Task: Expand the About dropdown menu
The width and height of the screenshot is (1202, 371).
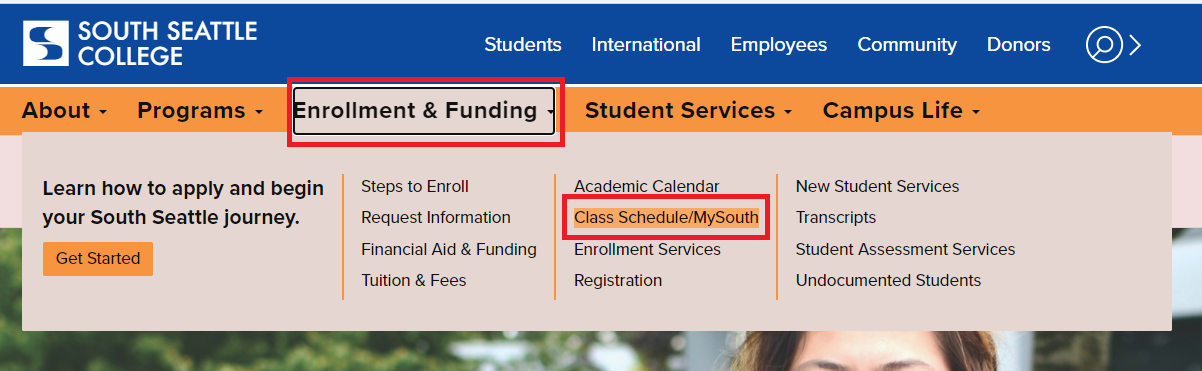Action: [x=64, y=111]
